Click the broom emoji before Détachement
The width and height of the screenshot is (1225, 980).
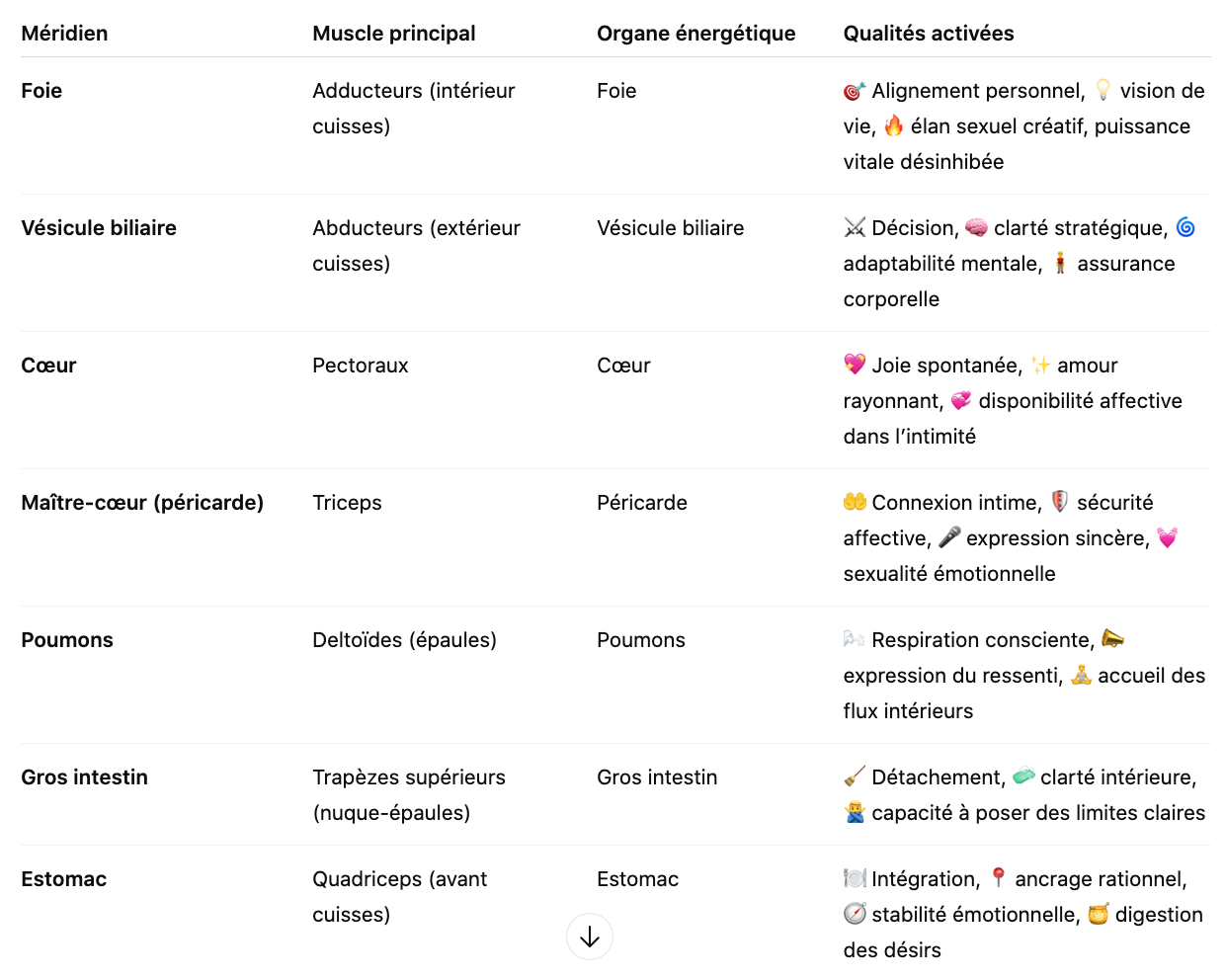[855, 776]
